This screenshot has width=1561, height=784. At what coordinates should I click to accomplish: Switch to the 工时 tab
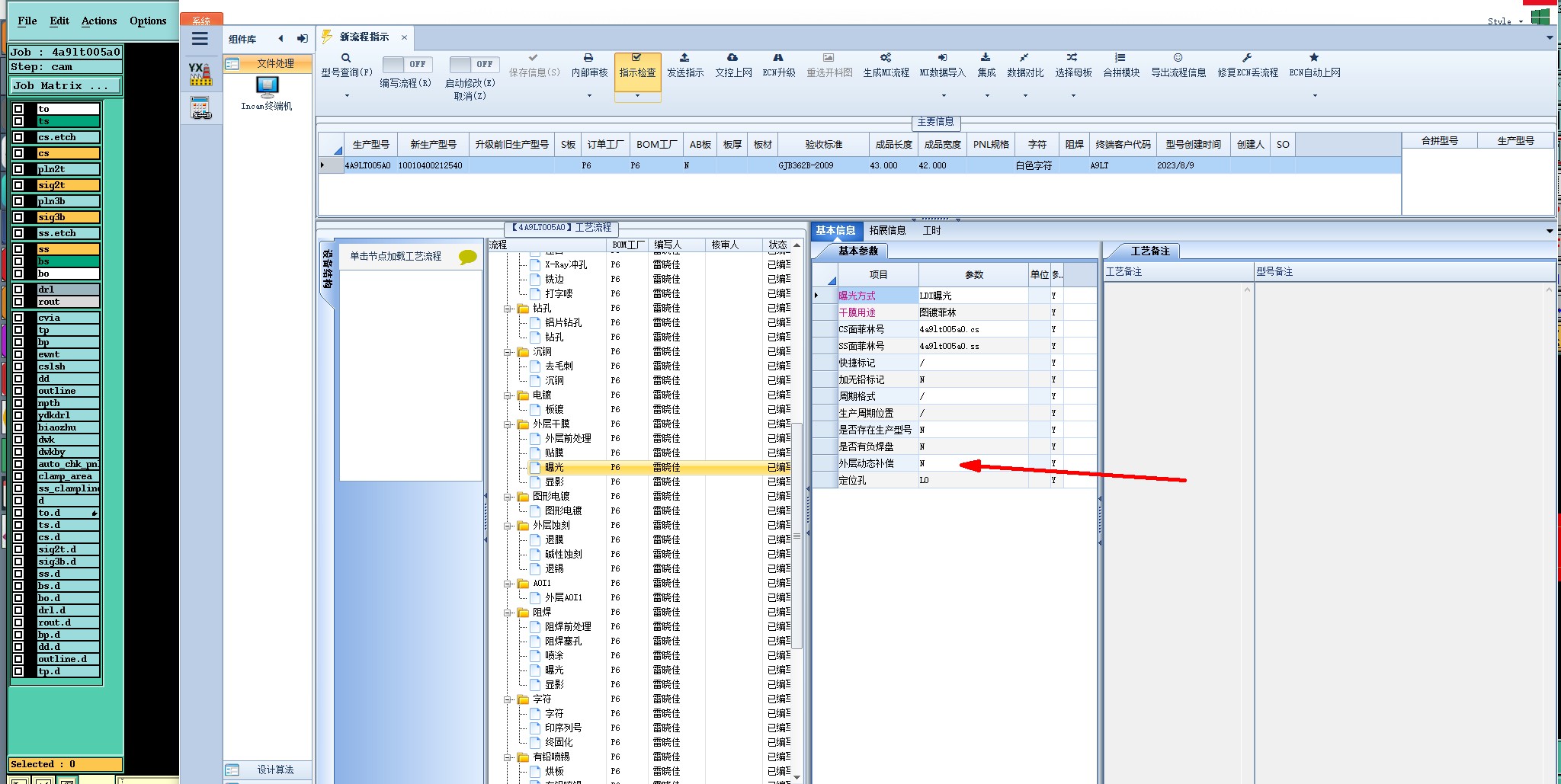coord(931,230)
